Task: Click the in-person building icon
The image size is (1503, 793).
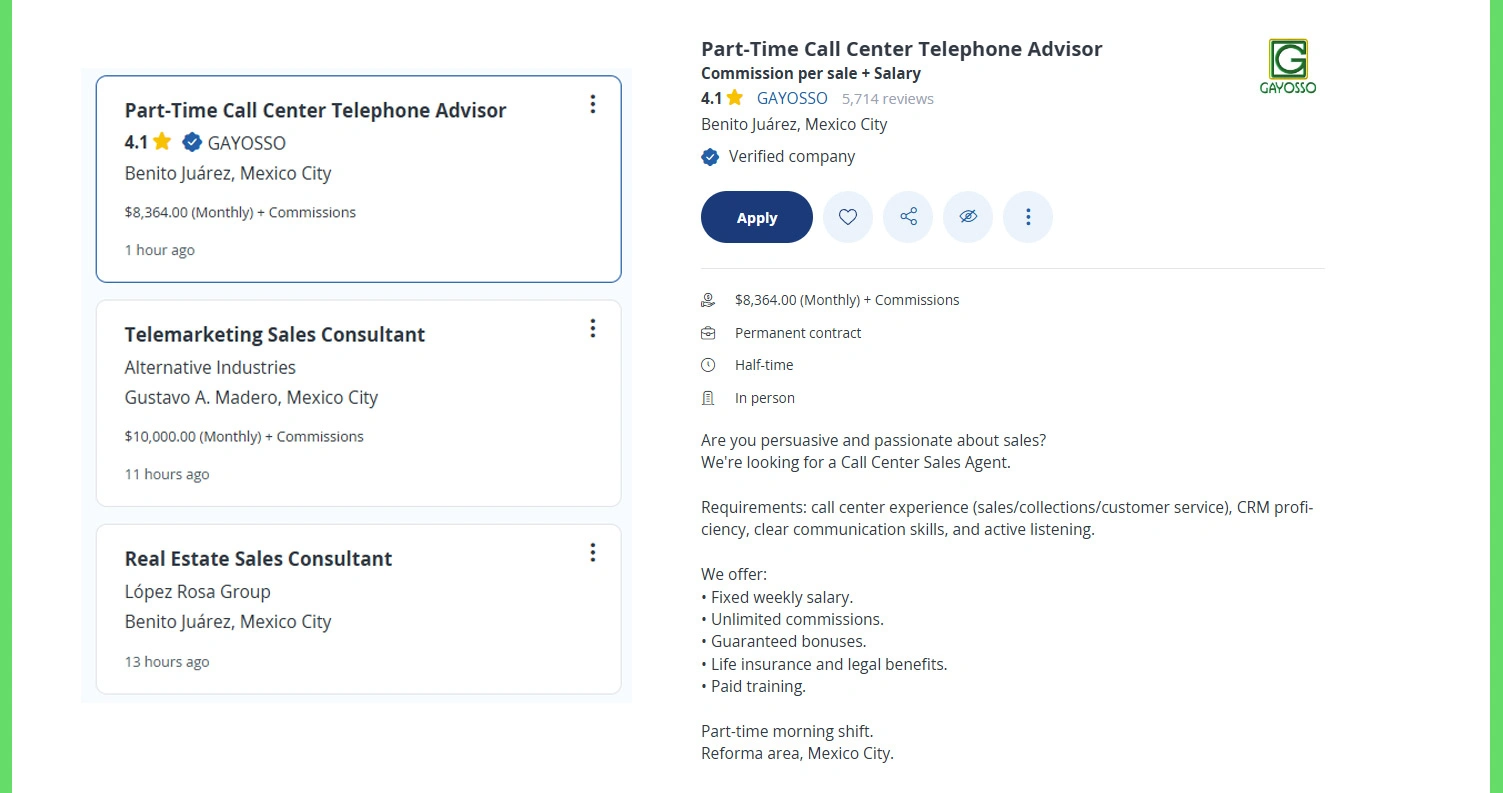Action: (x=709, y=397)
